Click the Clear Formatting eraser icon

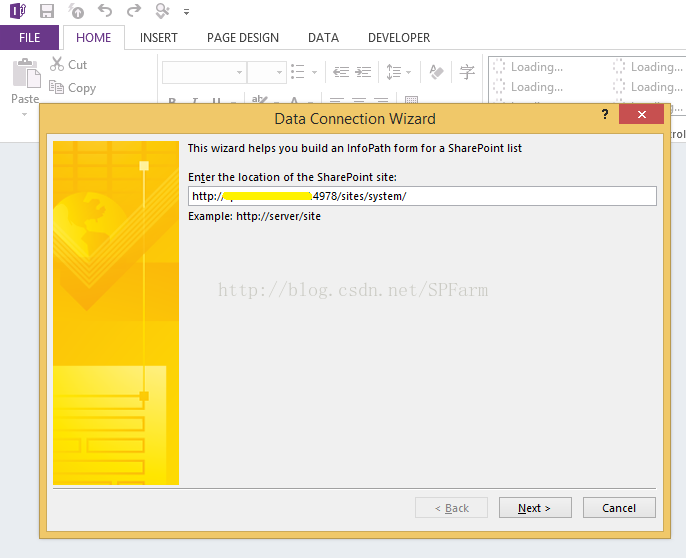(436, 72)
